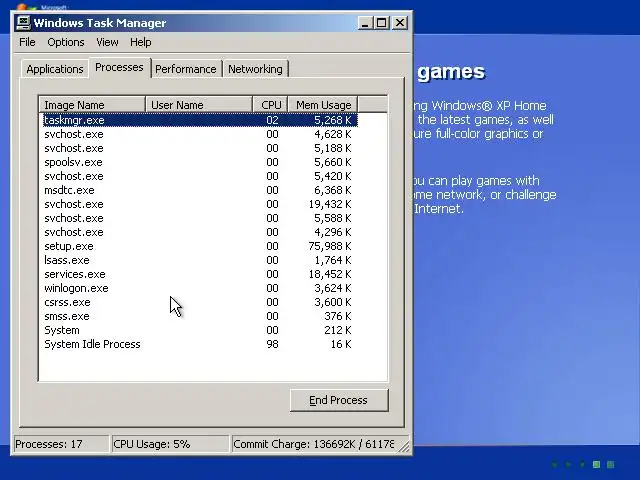Select the msdtc.exe process
The width and height of the screenshot is (640, 480).
tap(200, 190)
